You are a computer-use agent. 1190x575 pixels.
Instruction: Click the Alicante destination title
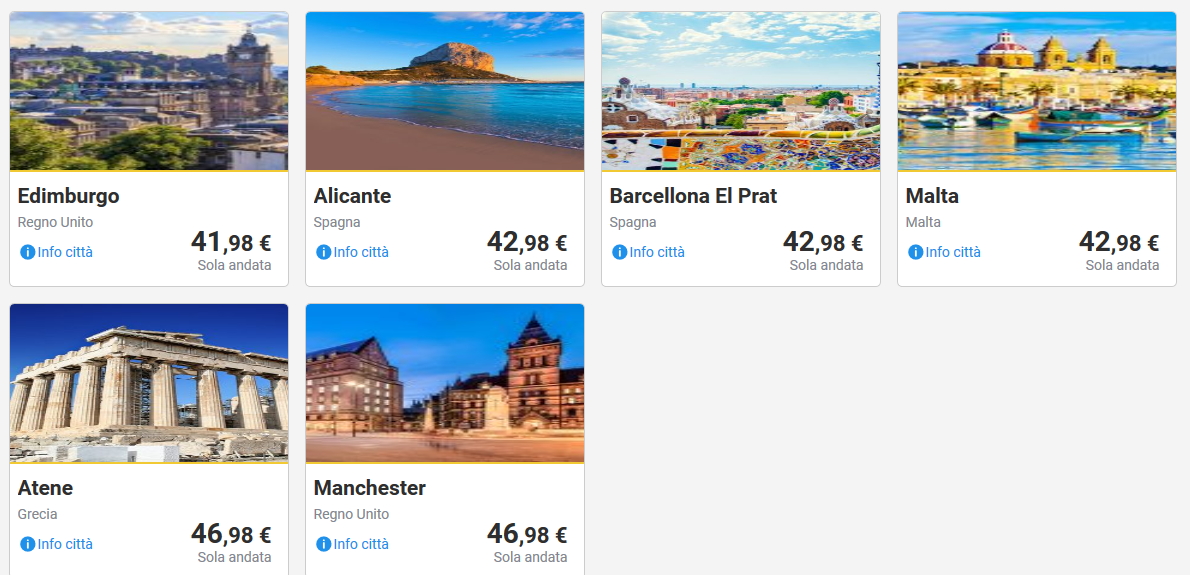pyautogui.click(x=352, y=196)
